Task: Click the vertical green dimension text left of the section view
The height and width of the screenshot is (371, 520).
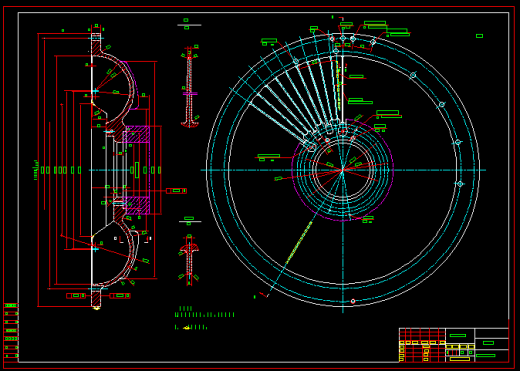Action: [36, 170]
